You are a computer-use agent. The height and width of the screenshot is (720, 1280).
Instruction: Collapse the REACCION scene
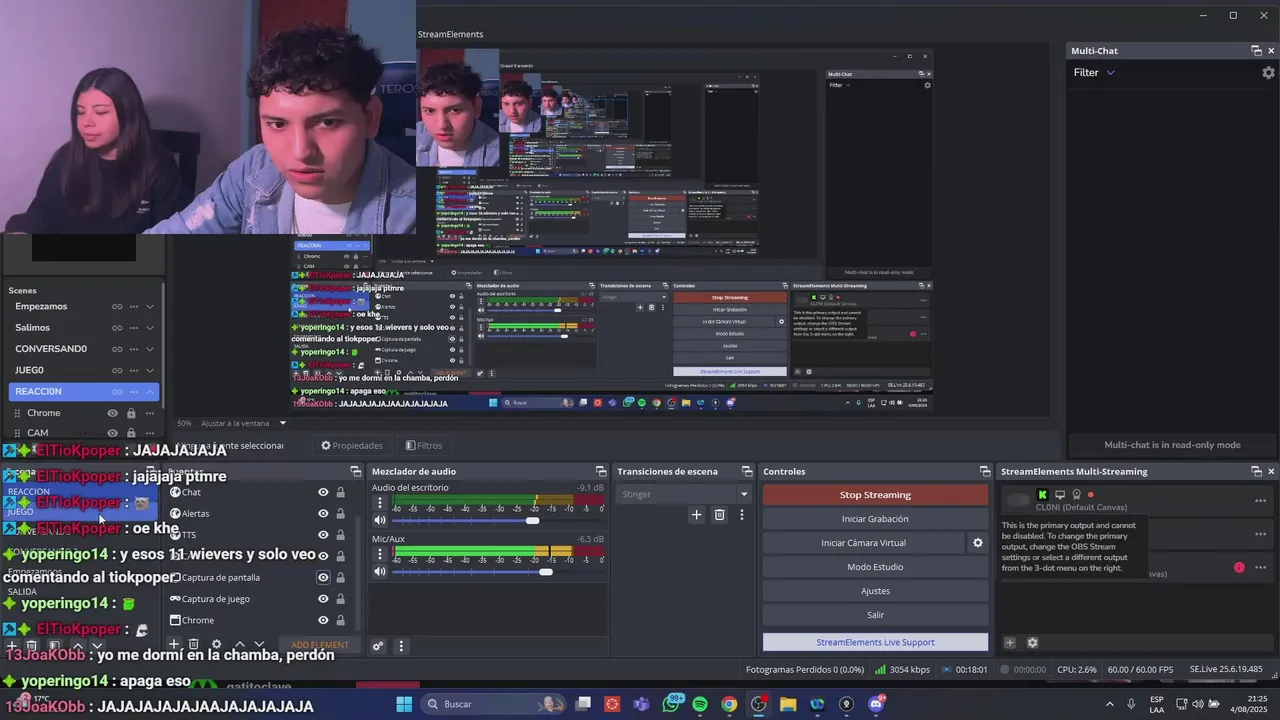[150, 392]
